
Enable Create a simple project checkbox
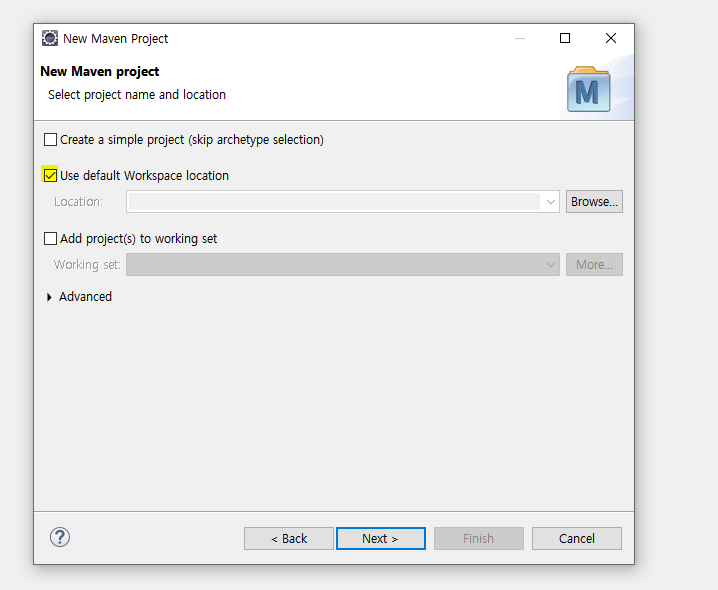coord(50,139)
